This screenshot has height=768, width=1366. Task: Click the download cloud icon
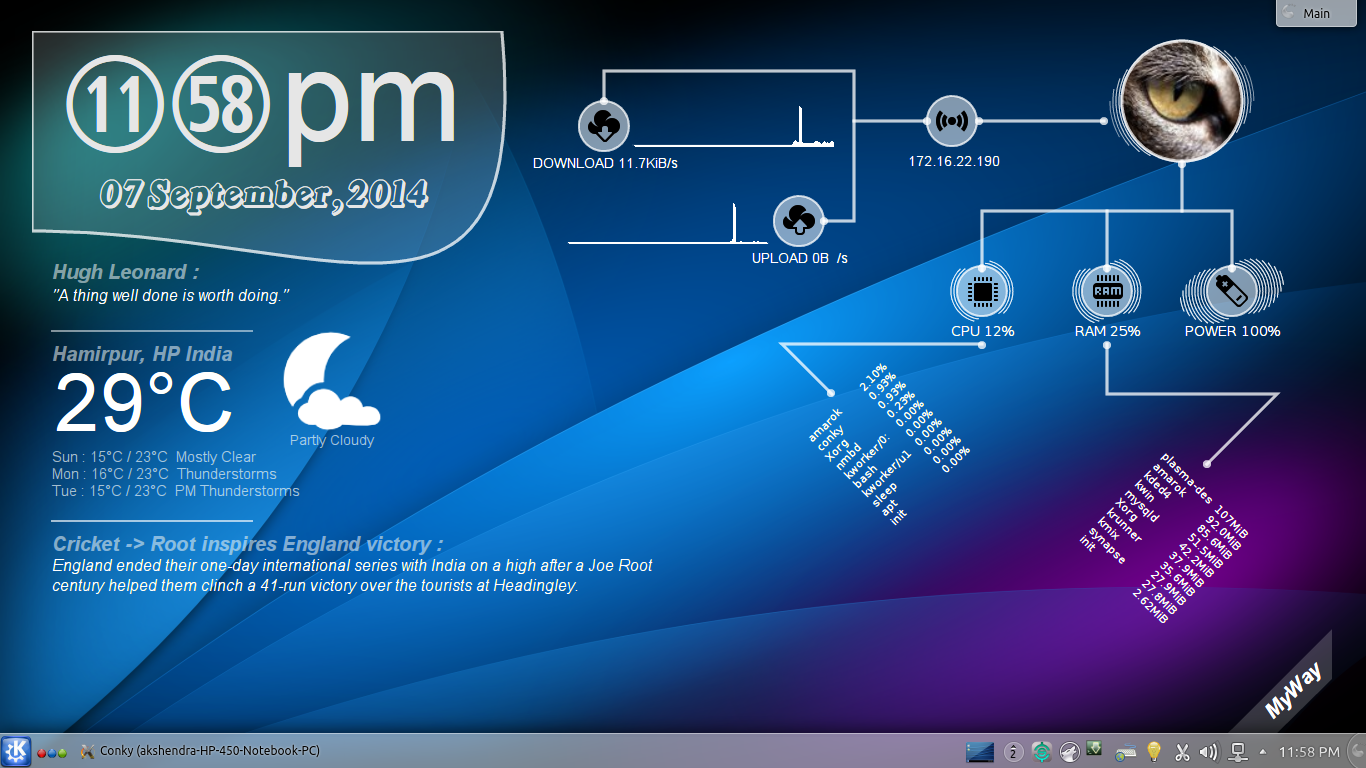[603, 127]
